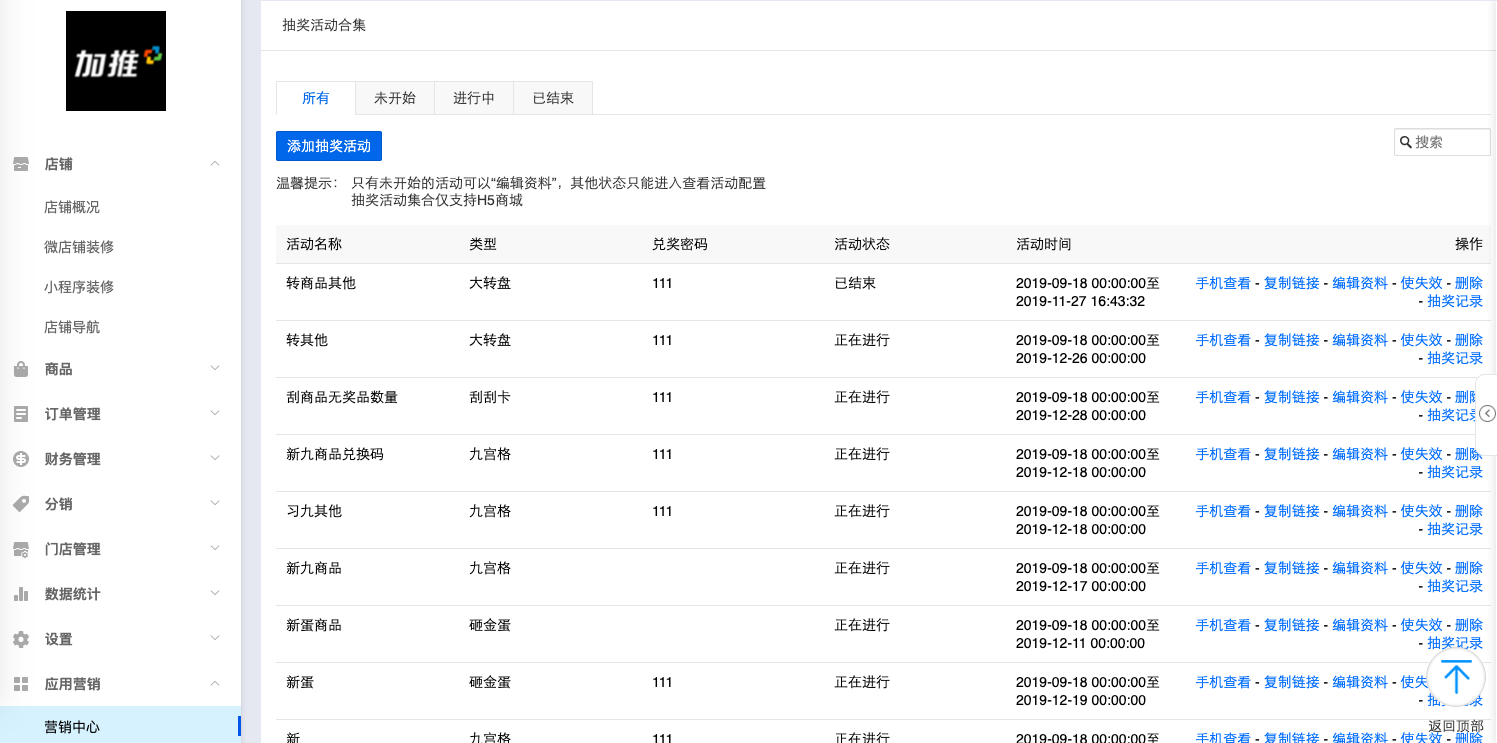1497x743 pixels.
Task: Click 手机查看 for 新蛋商品
Action: (x=1223, y=625)
